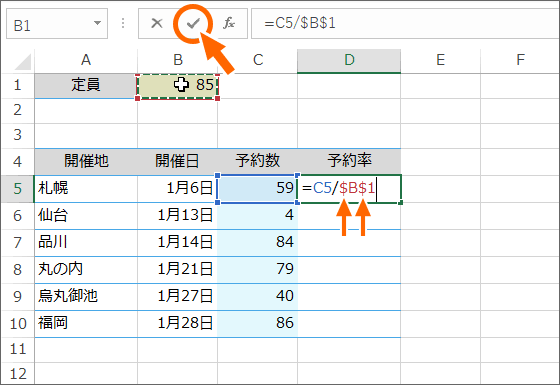Viewport: 560px width, 385px height.
Task: Click cell C5 with value 59
Action: tap(258, 189)
